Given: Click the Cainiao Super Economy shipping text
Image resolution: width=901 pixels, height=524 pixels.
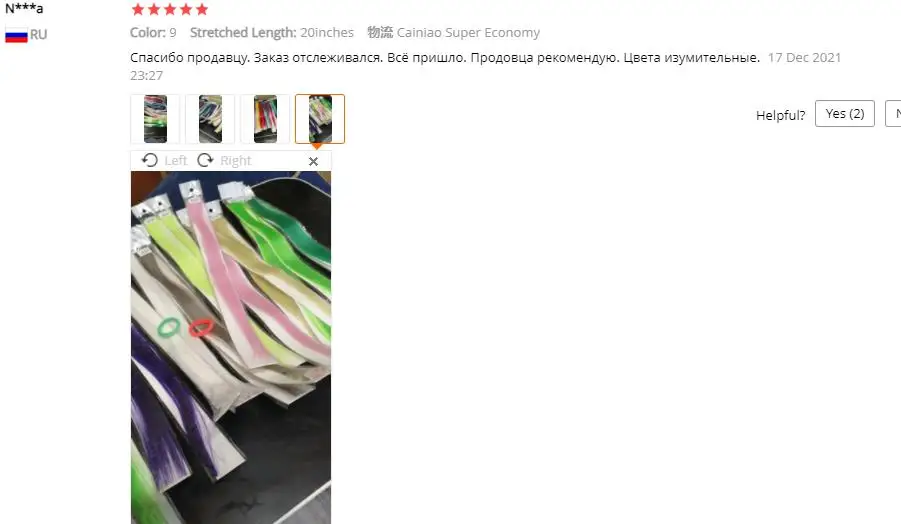Looking at the screenshot, I should (x=468, y=33).
